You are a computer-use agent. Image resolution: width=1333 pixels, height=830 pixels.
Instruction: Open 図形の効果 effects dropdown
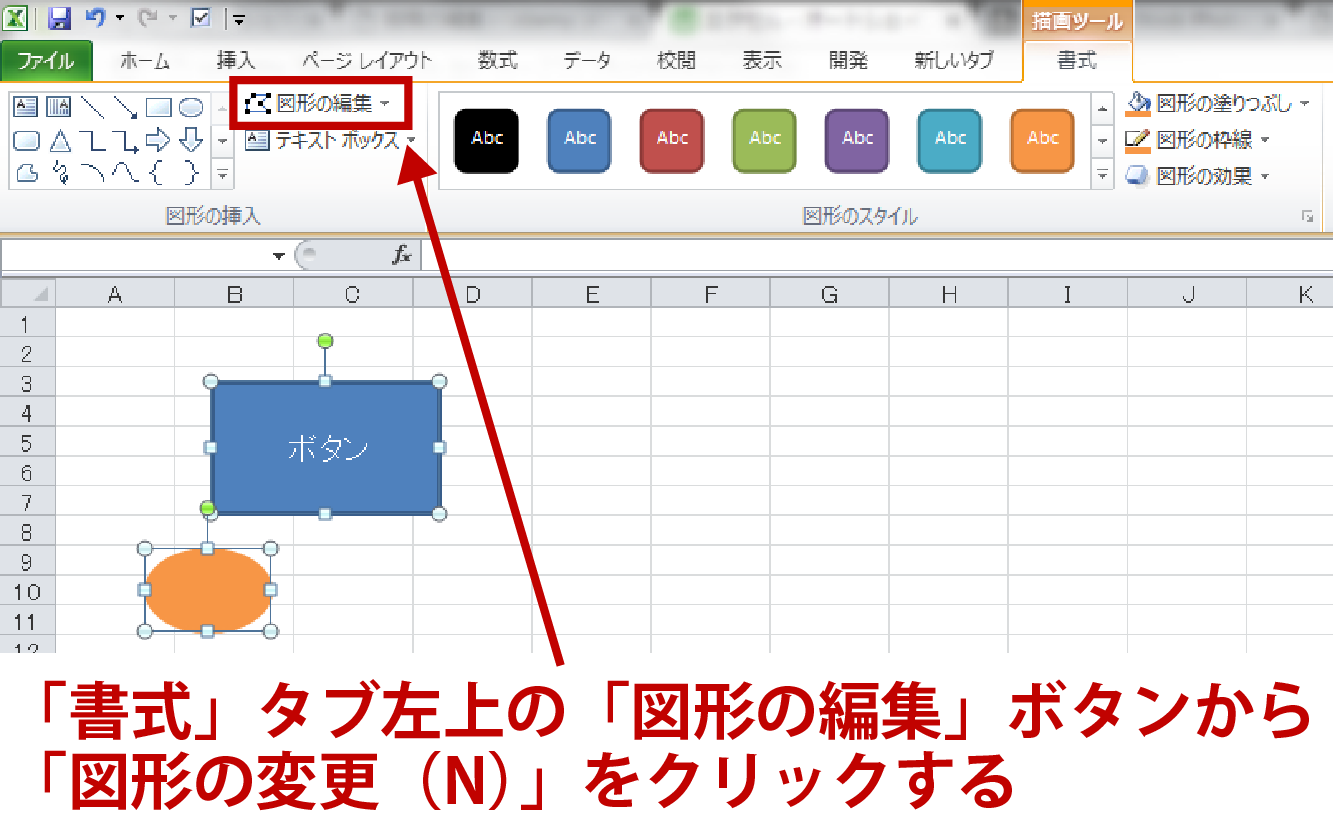tap(1198, 176)
